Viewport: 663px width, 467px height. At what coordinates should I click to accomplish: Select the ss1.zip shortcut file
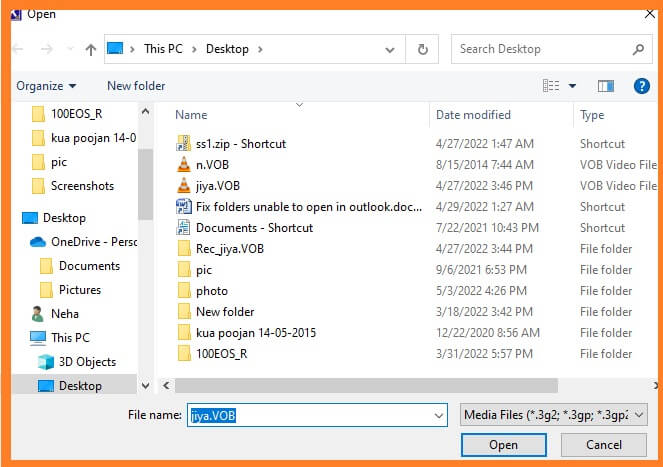pos(240,144)
